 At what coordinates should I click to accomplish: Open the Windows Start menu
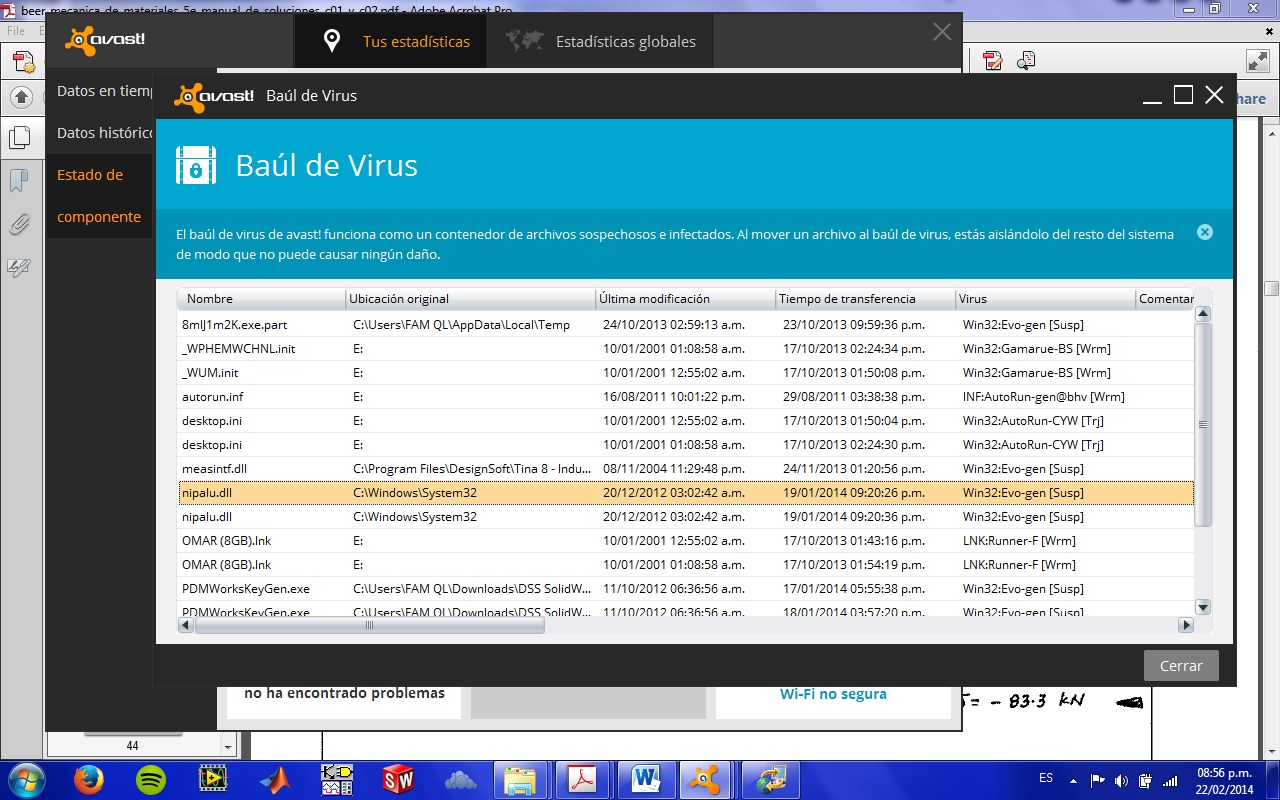pyautogui.click(x=25, y=780)
